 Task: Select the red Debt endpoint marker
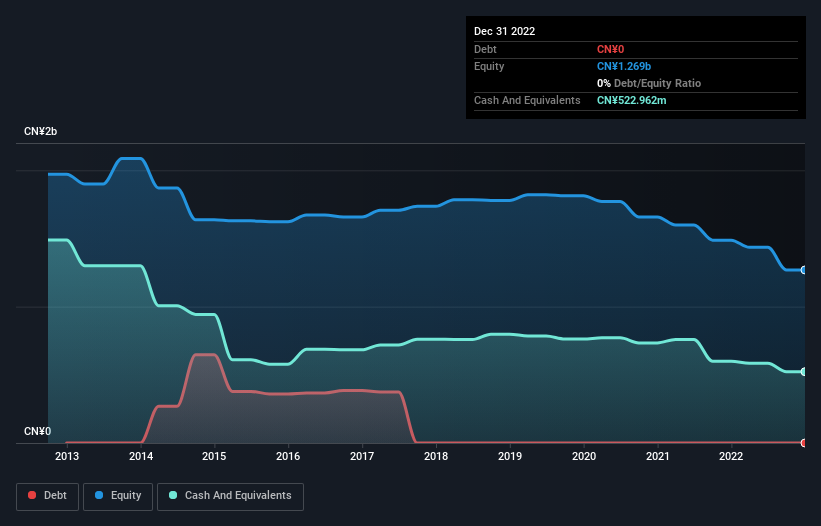[804, 443]
